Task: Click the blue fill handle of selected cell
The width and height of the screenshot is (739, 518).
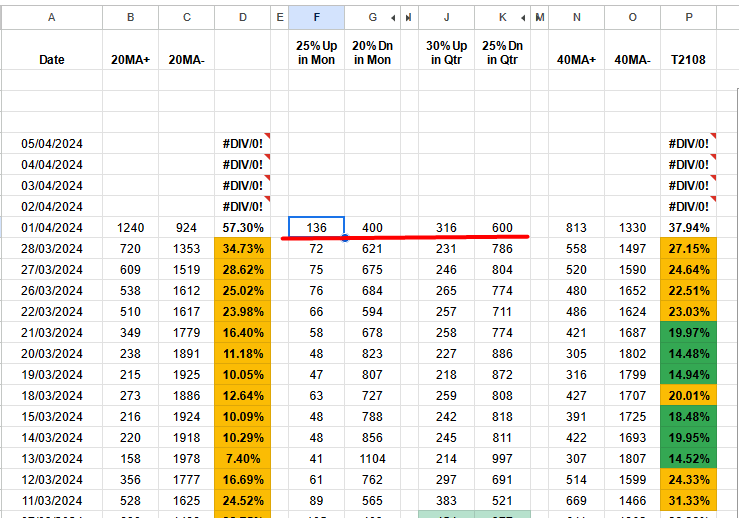Action: 345,238
